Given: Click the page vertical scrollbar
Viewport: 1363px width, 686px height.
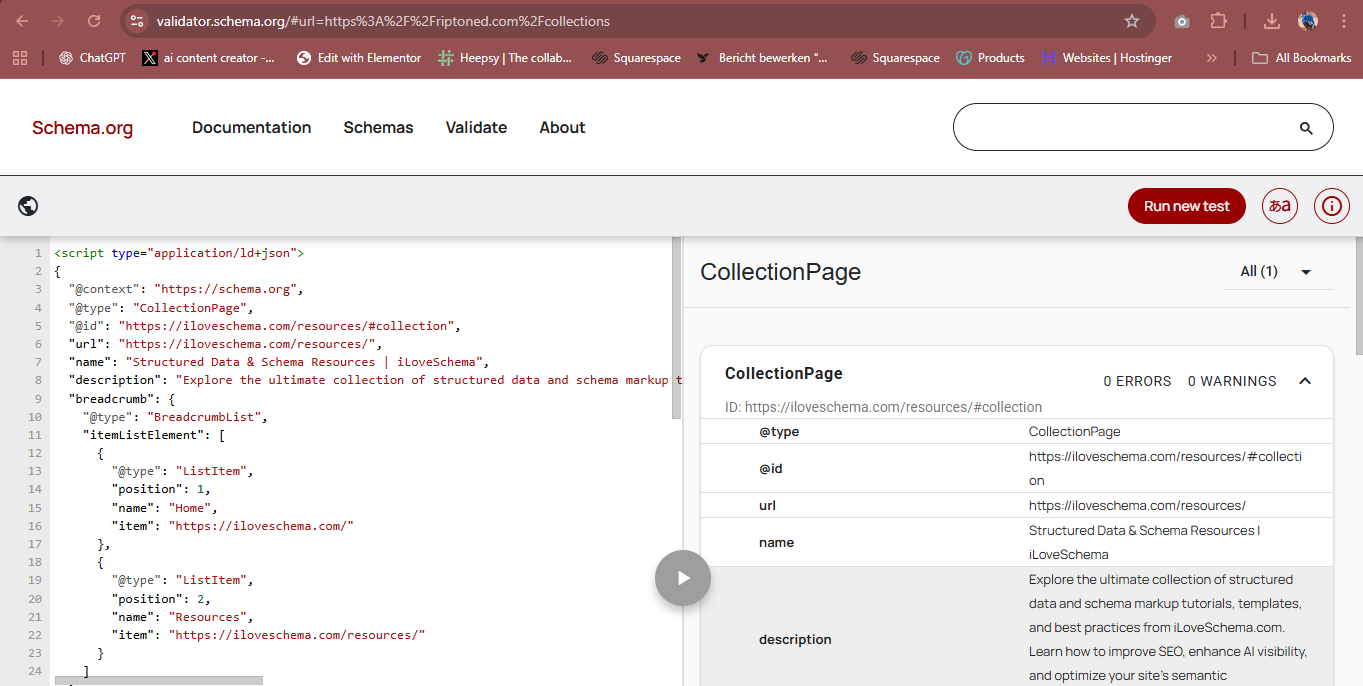Looking at the screenshot, I should (1358, 297).
